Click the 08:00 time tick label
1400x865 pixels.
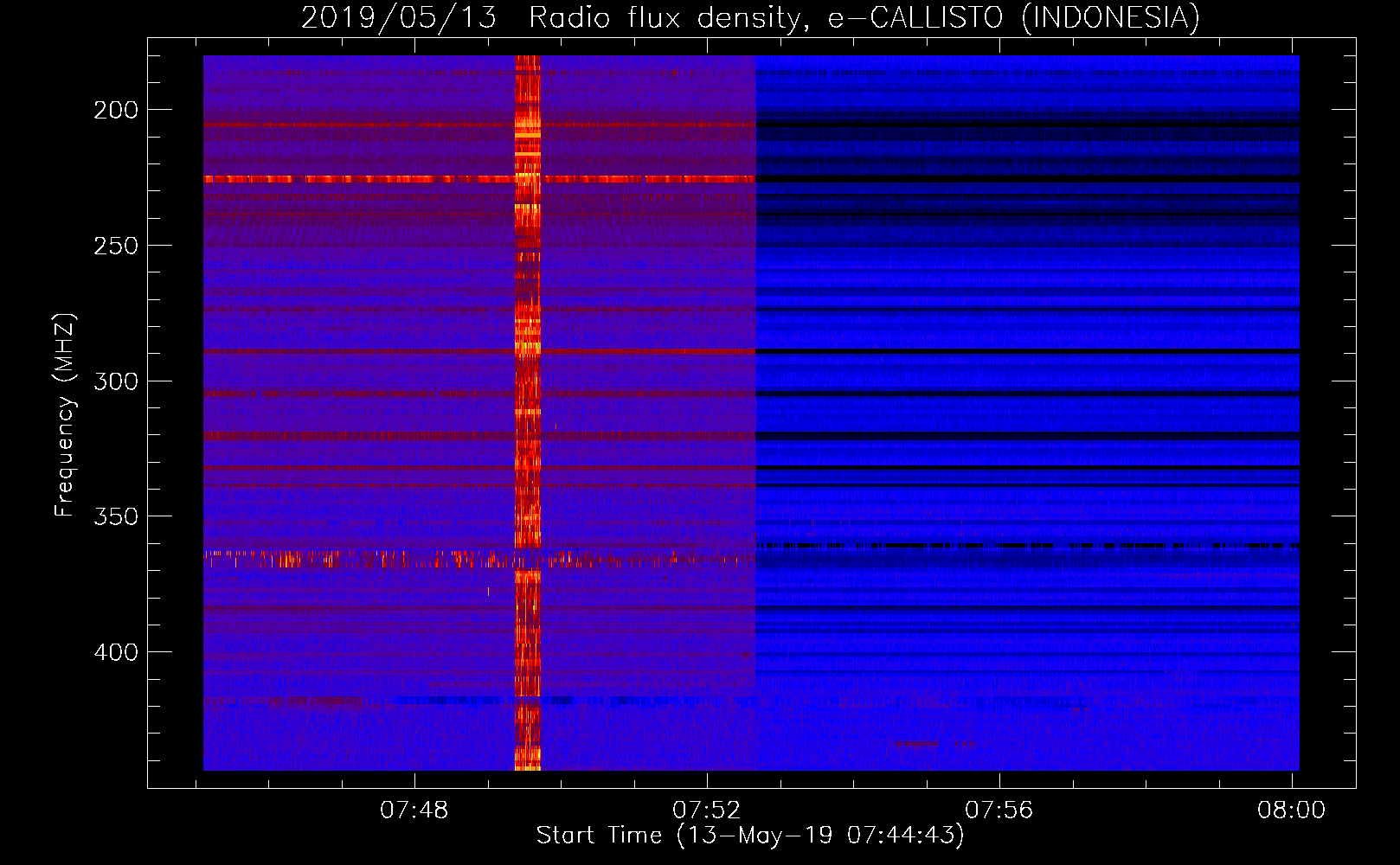click(1291, 810)
